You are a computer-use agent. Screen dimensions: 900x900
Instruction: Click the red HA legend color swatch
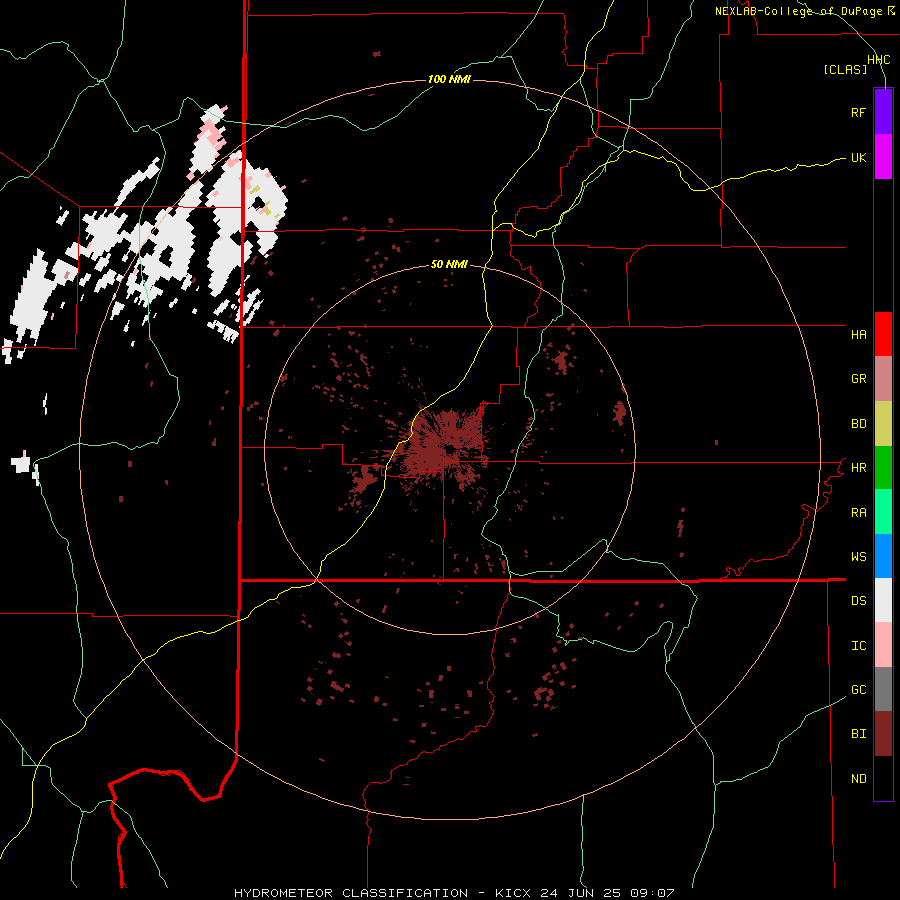click(883, 334)
